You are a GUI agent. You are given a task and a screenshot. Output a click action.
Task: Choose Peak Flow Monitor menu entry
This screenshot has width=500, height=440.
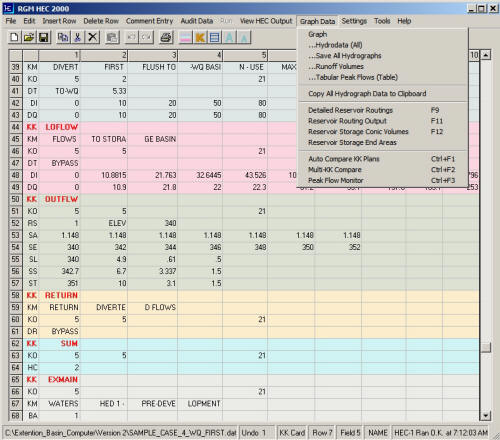[336, 180]
